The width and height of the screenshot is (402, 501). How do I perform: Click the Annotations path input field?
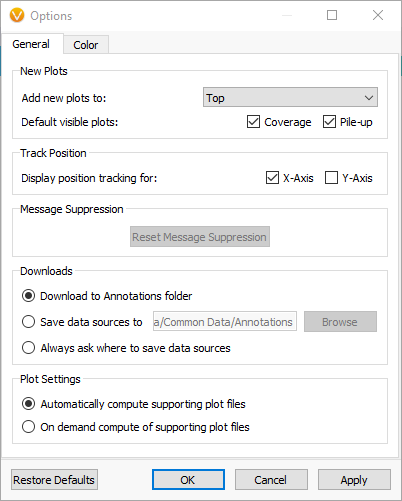[225, 321]
